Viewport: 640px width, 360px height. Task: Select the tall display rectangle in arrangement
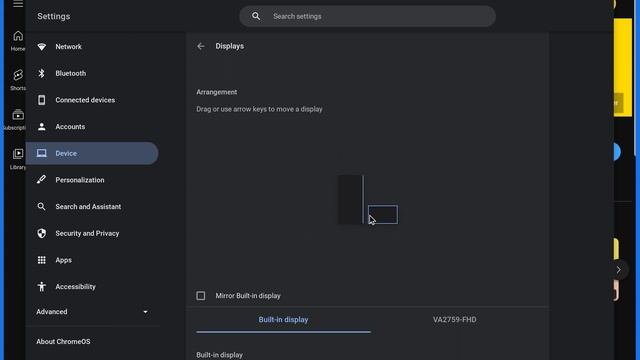pos(350,200)
